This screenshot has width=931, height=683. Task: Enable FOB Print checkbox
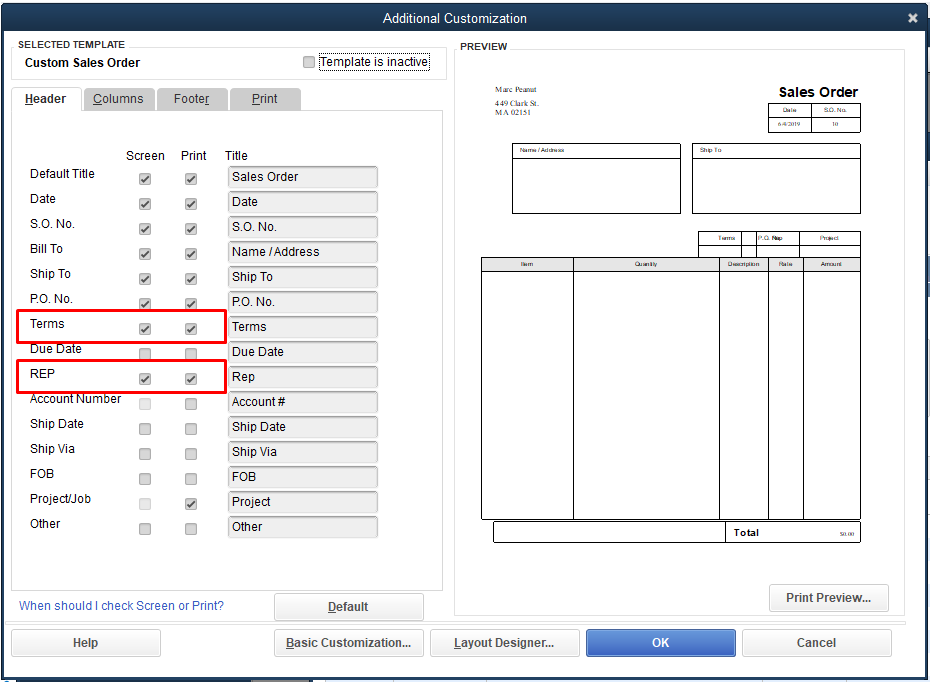tap(191, 479)
